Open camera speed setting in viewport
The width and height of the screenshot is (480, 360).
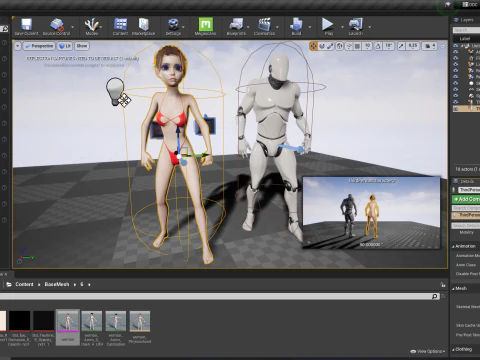coord(430,46)
